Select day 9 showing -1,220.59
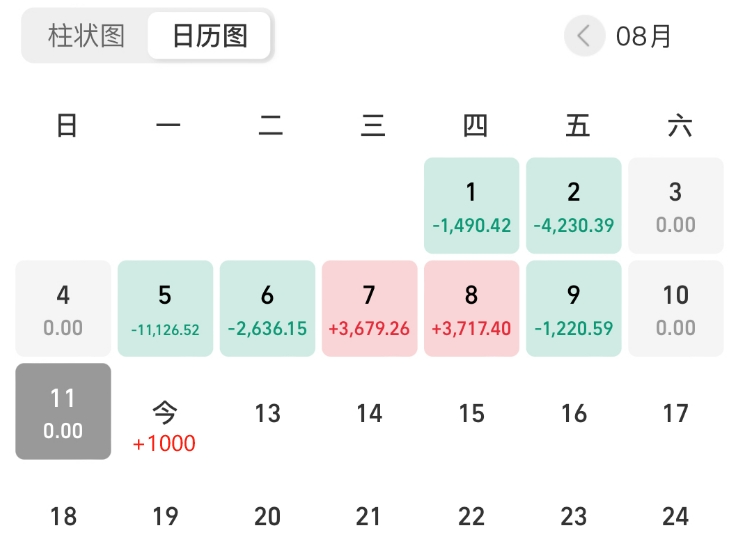The height and width of the screenshot is (538, 747). click(x=574, y=308)
